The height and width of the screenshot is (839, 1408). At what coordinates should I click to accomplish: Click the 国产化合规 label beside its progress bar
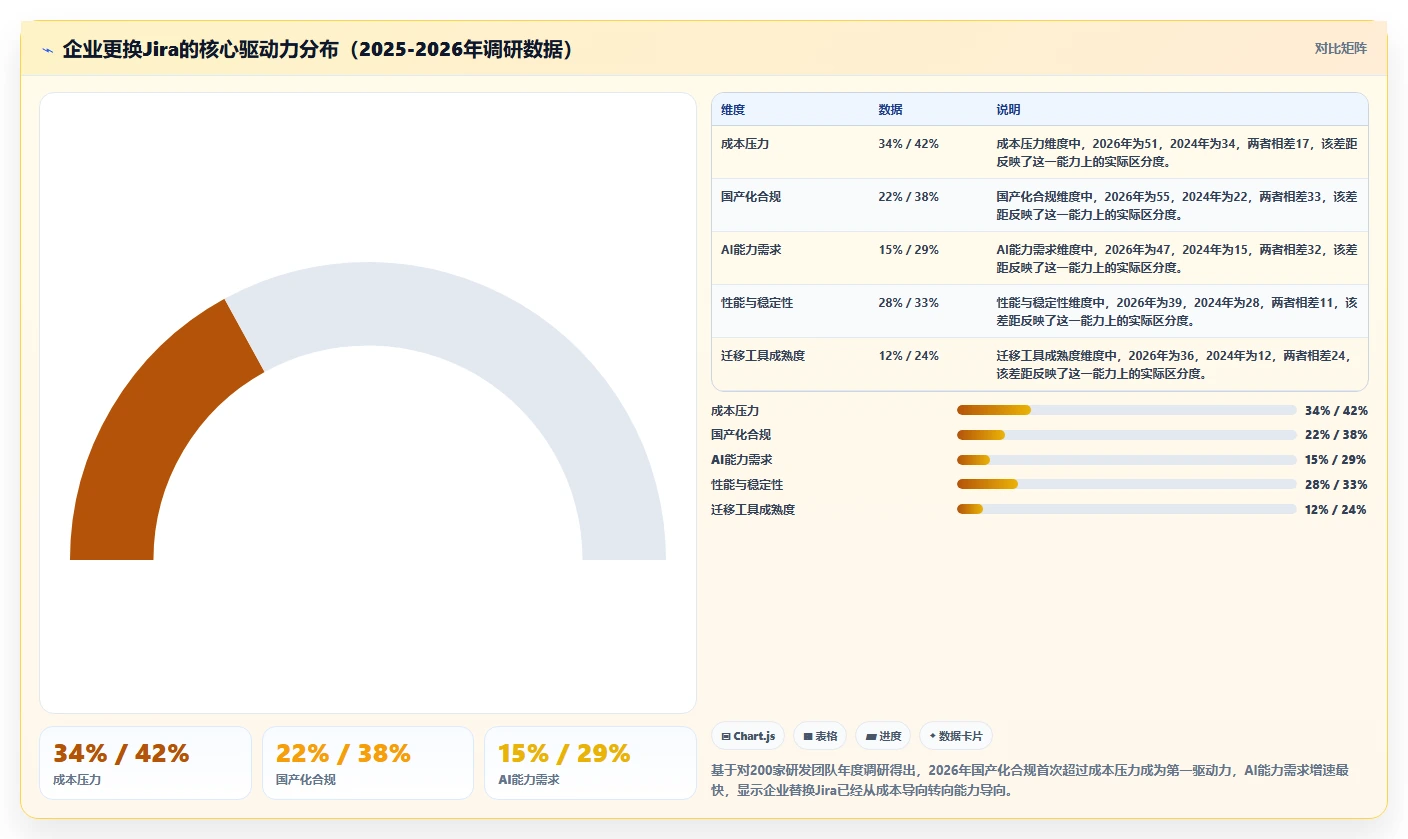click(741, 435)
